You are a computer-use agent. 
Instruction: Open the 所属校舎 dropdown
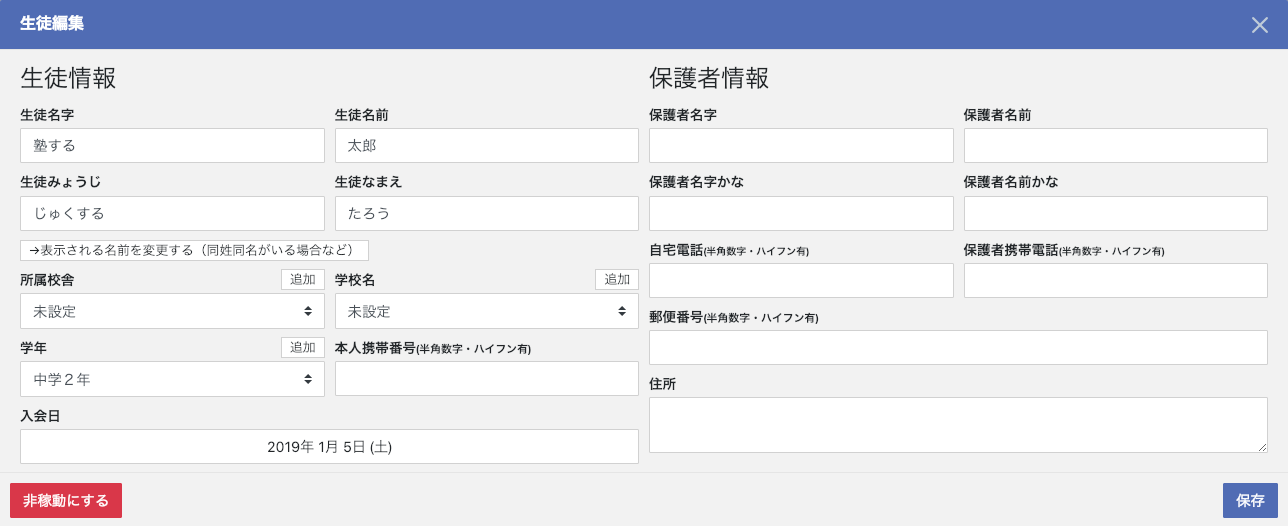[172, 311]
